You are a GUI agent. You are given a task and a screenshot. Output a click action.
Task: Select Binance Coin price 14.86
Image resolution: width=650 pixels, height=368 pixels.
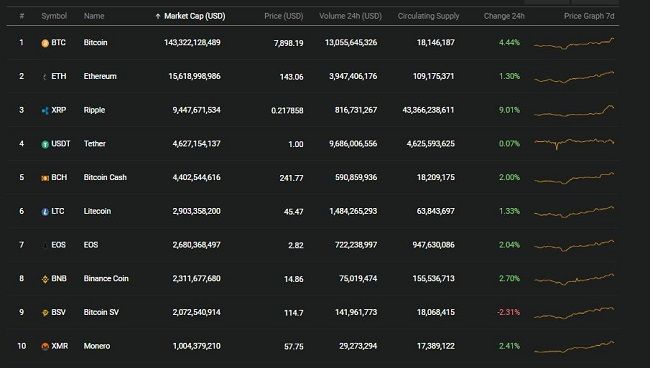coord(293,279)
